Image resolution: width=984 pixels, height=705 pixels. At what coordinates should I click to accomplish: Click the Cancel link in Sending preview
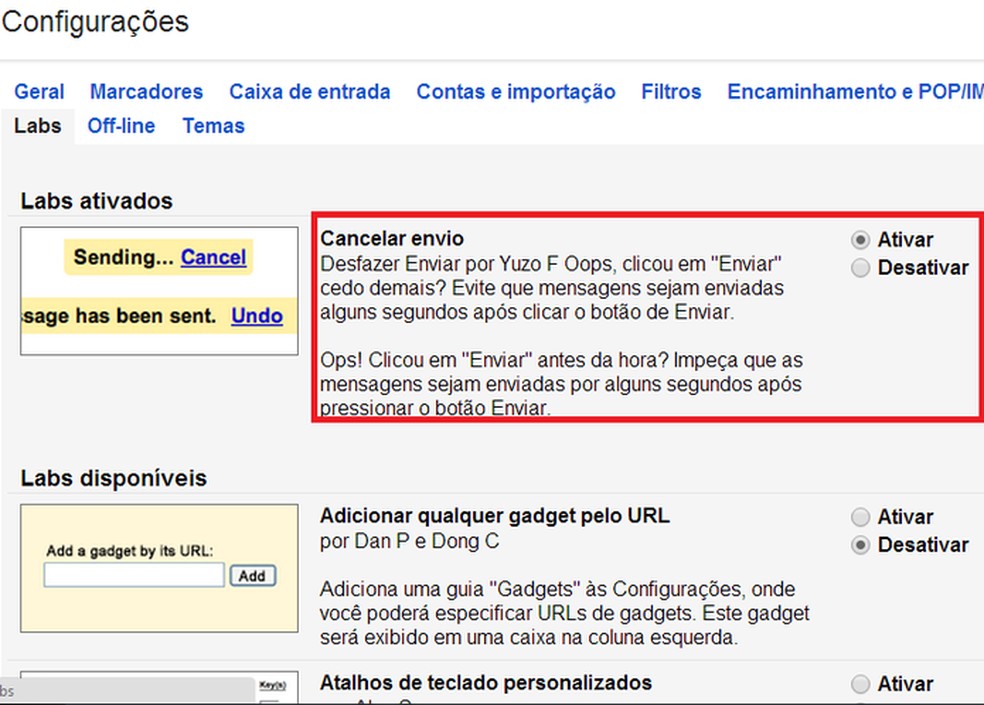[x=213, y=257]
